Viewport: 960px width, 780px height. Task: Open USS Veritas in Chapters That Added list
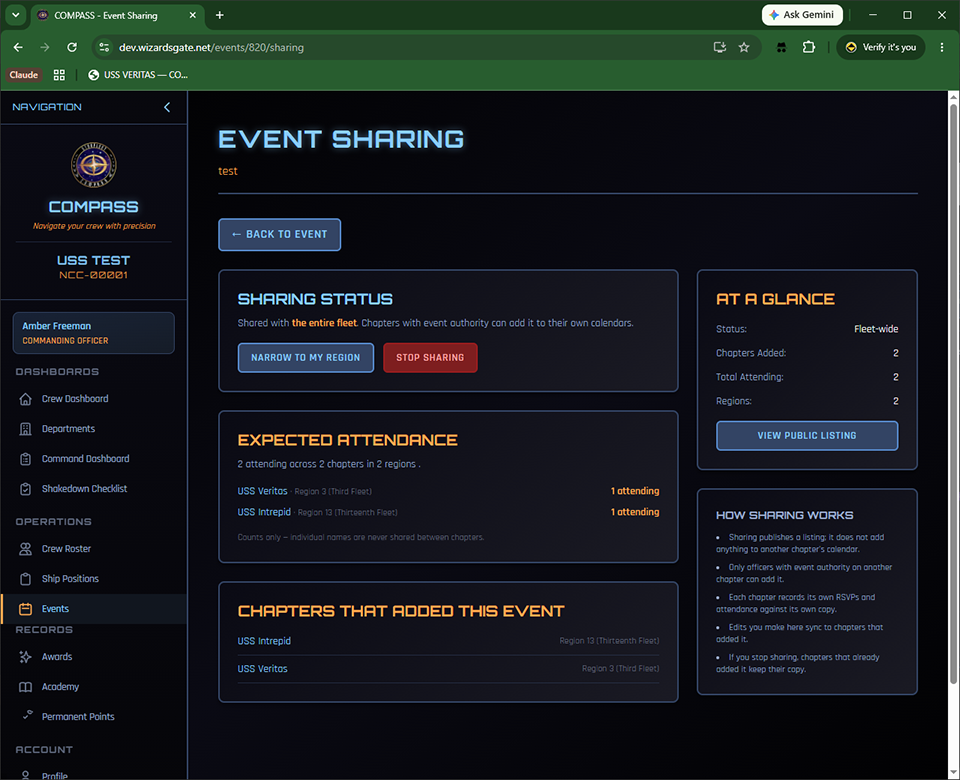pos(263,669)
